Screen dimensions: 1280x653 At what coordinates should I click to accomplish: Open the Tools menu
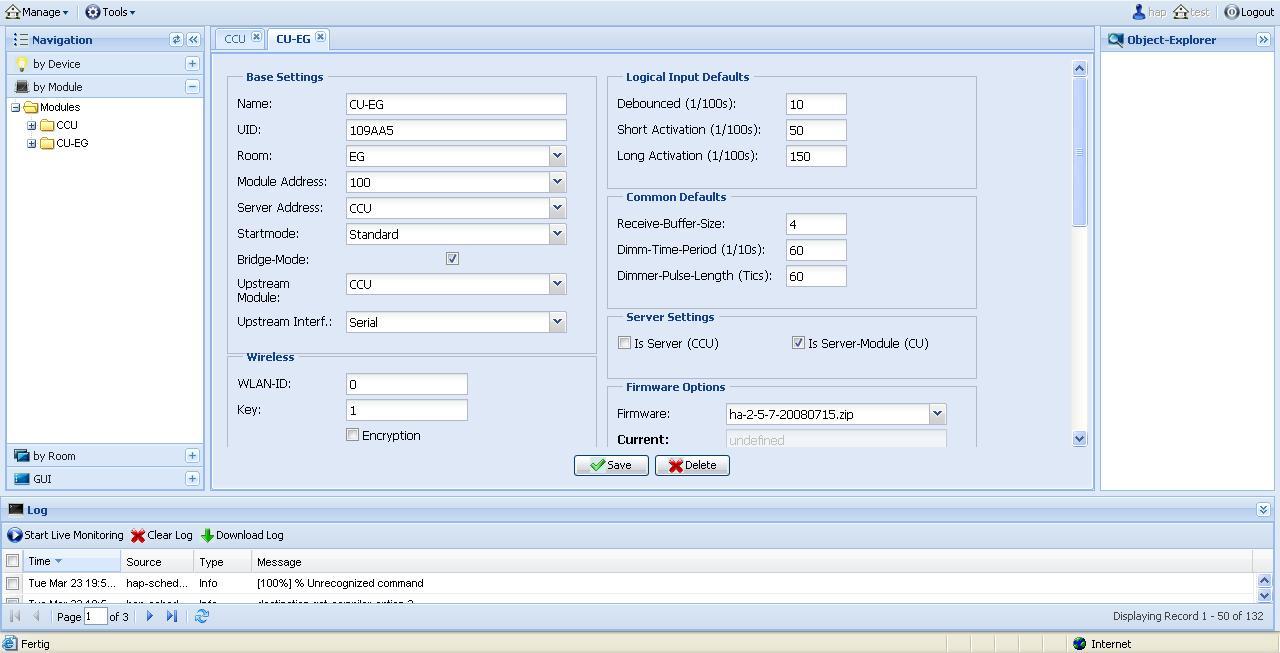point(110,12)
